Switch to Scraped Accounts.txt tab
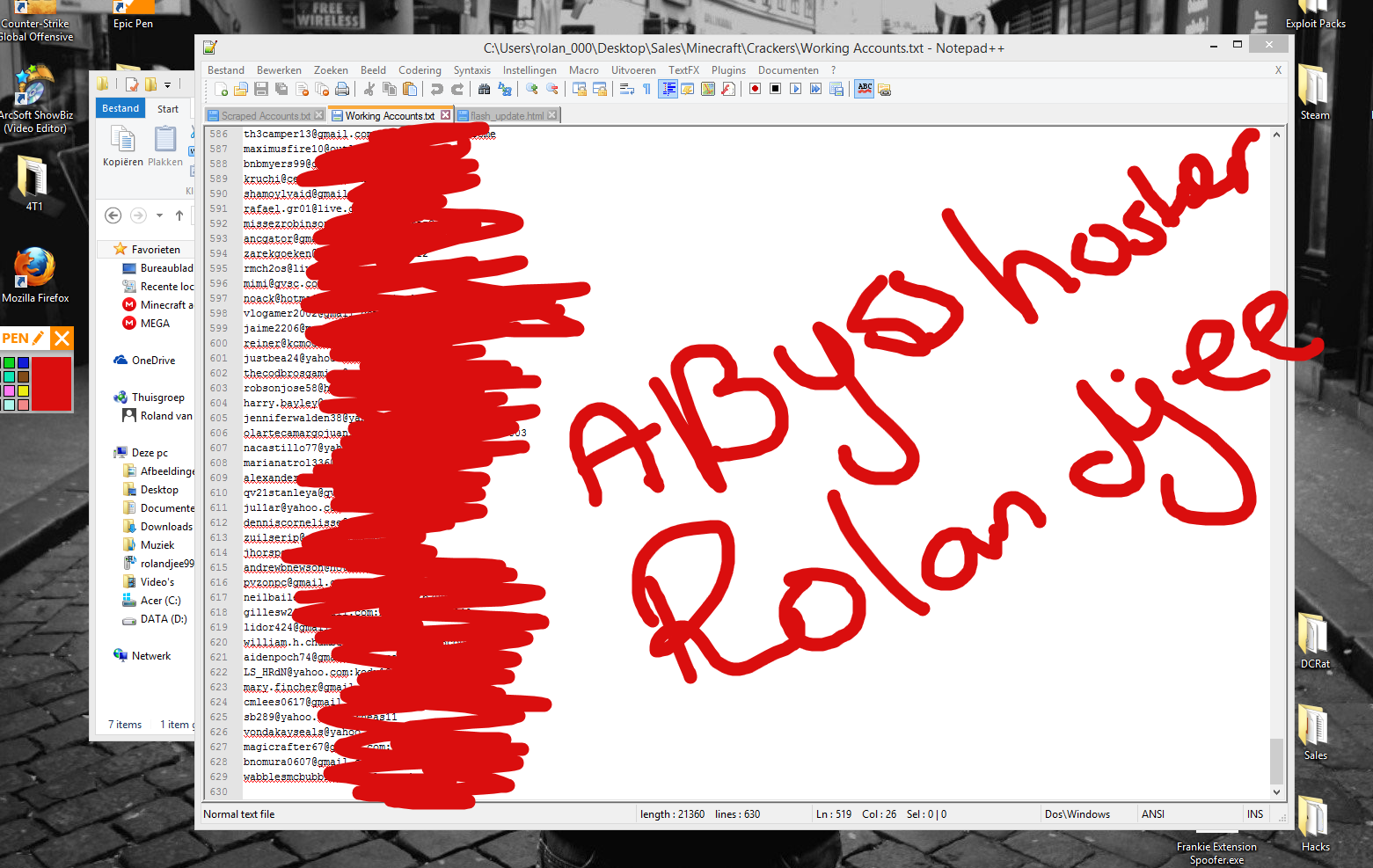The image size is (1373, 868). pos(266,115)
